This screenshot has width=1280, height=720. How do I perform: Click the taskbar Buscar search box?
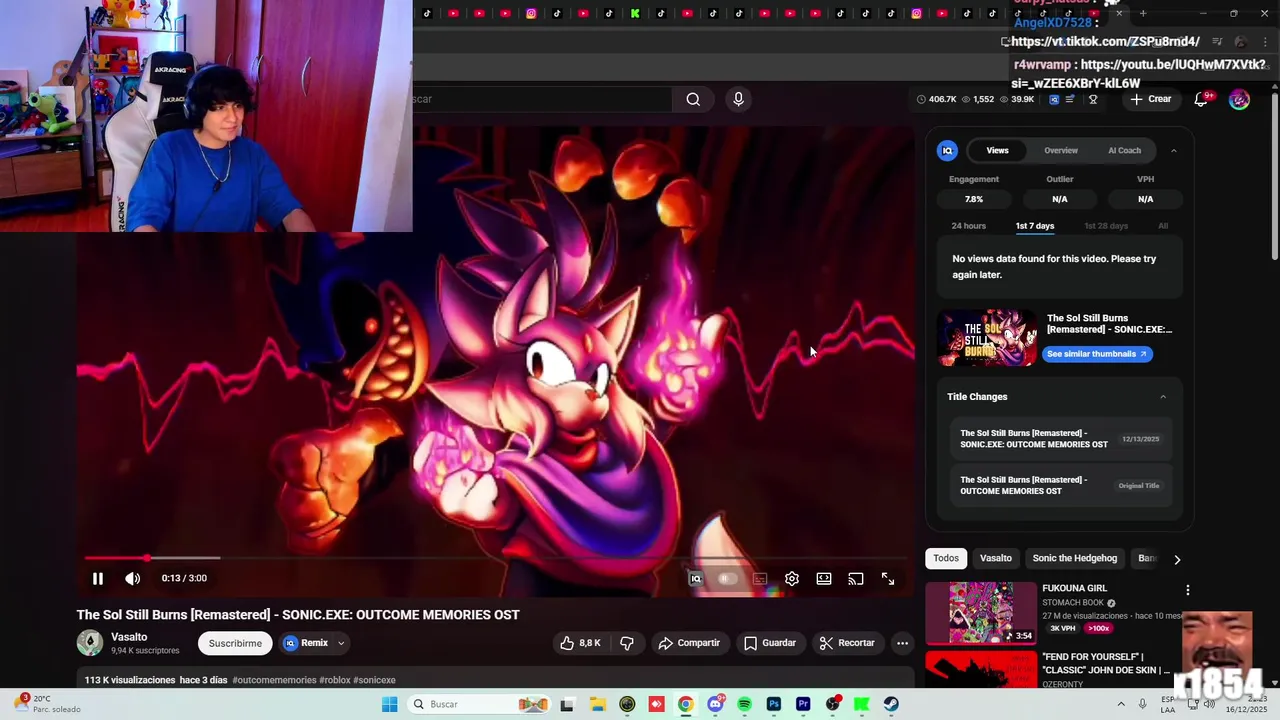coord(480,704)
